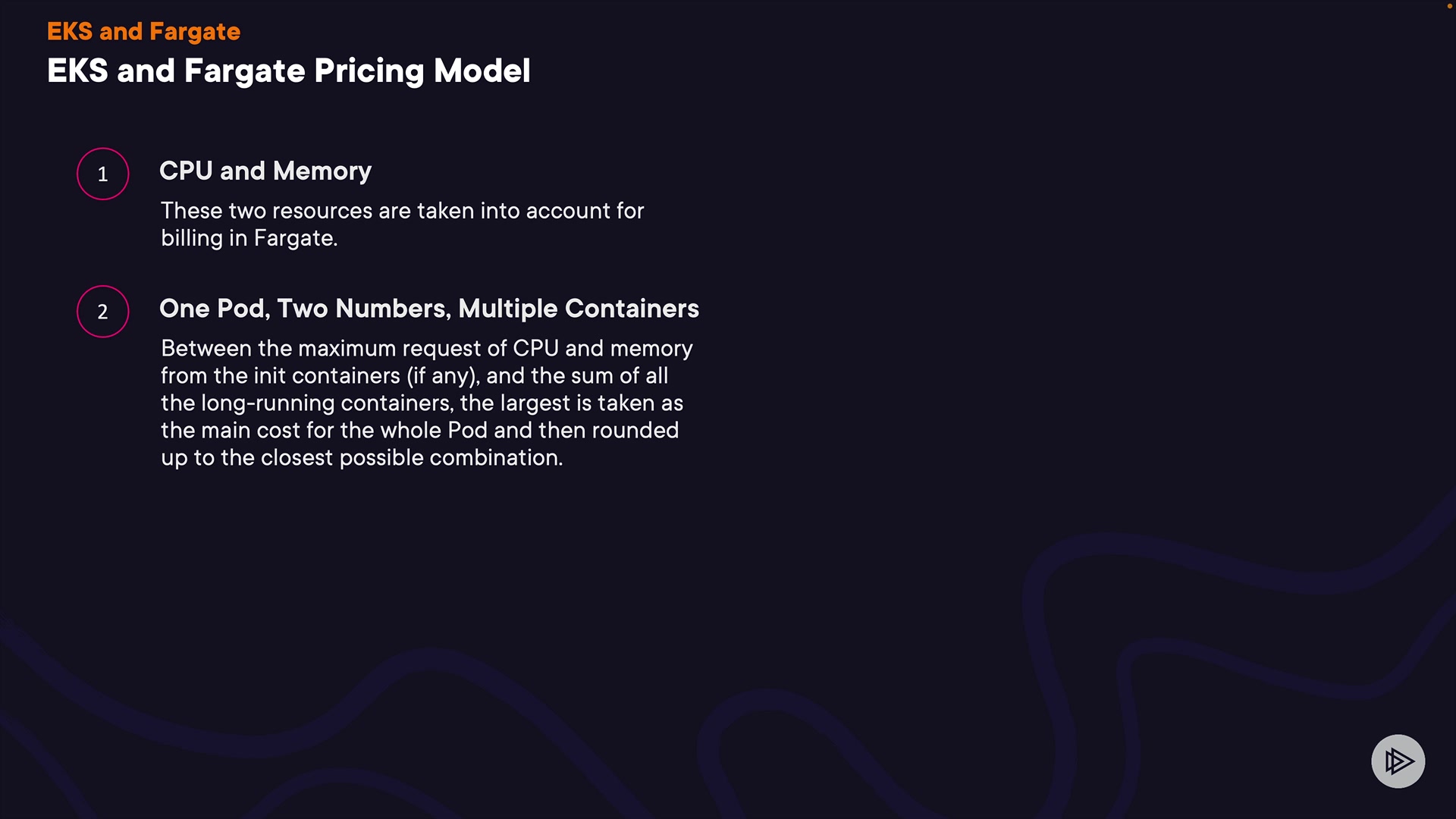This screenshot has width=1456, height=819.
Task: Select the 'CPU and Memory' heading
Action: [265, 171]
